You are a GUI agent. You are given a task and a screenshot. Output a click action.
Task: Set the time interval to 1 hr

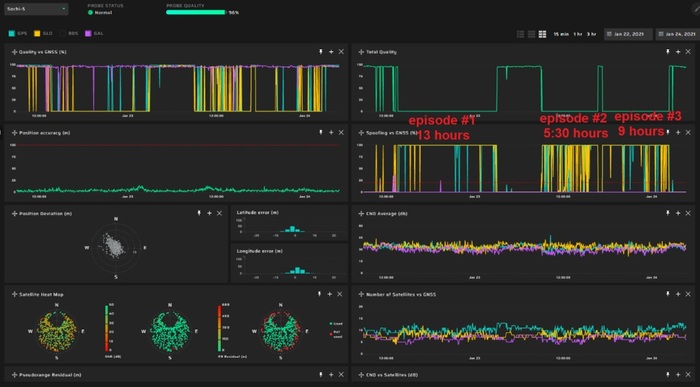[578, 34]
